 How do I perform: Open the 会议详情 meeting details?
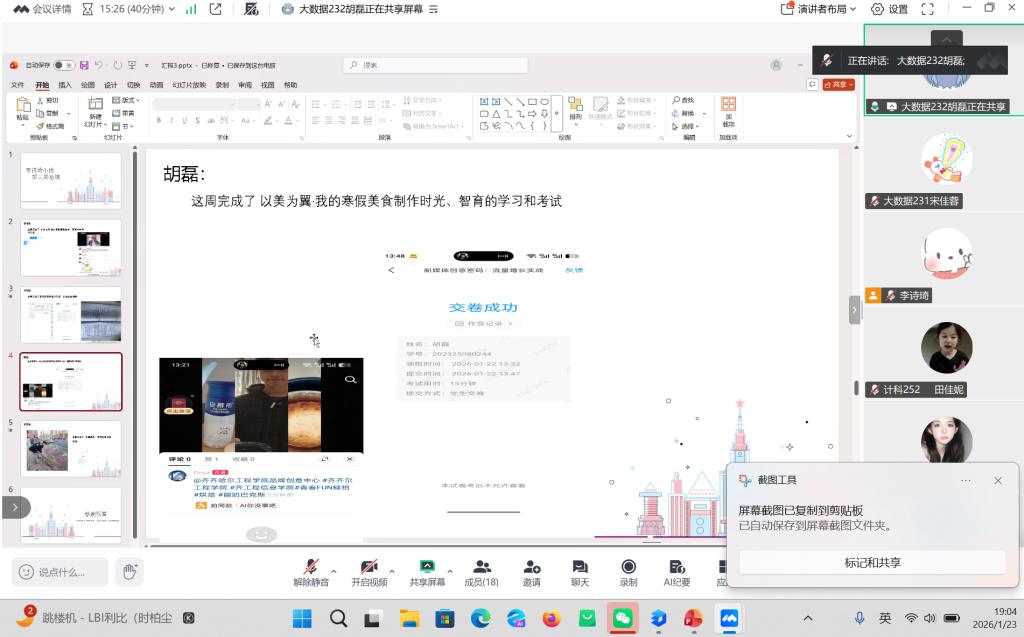coord(36,9)
